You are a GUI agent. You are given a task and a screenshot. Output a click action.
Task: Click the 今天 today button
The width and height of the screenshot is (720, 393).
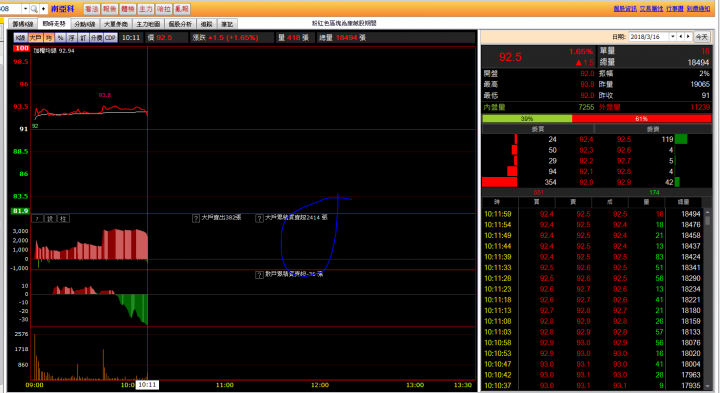pos(701,37)
